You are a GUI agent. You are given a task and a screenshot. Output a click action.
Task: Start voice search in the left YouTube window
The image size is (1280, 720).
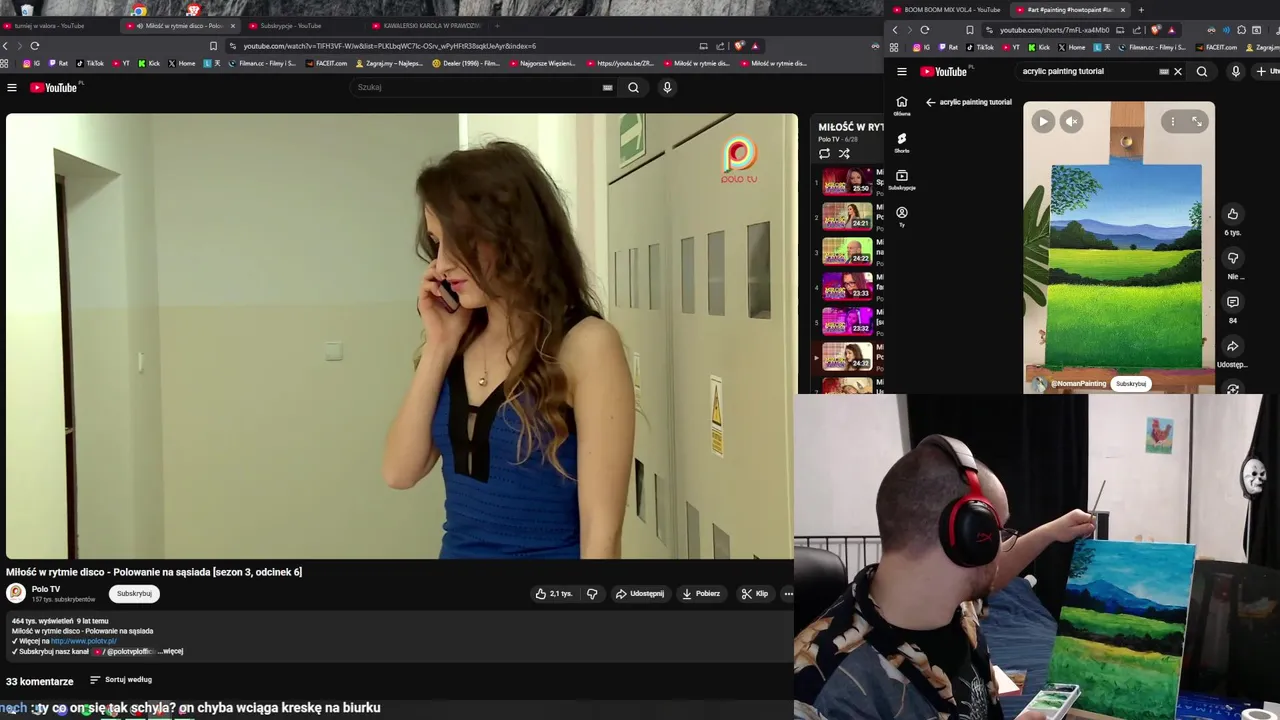pyautogui.click(x=667, y=87)
